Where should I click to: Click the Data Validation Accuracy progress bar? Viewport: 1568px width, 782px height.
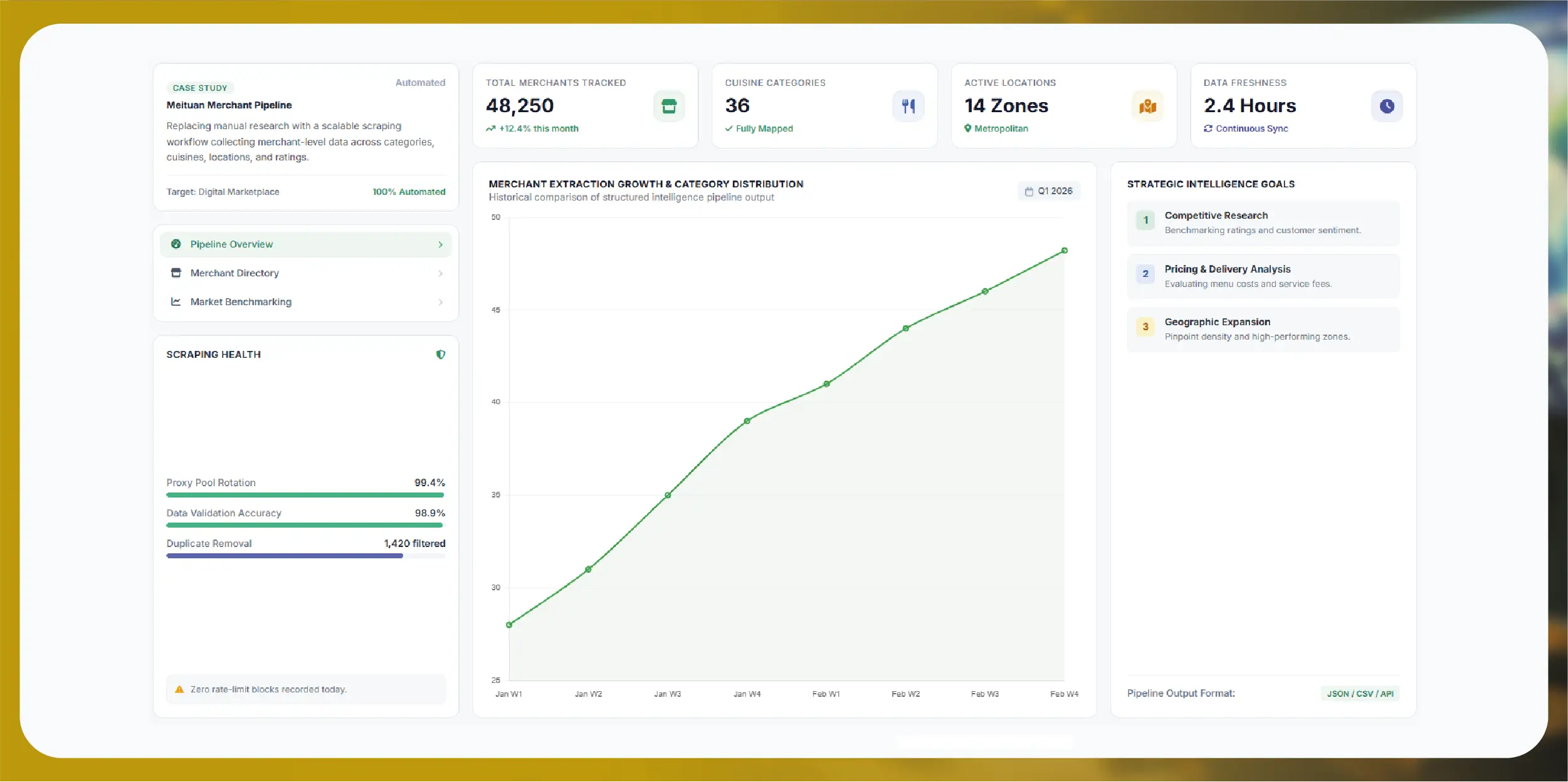(306, 525)
